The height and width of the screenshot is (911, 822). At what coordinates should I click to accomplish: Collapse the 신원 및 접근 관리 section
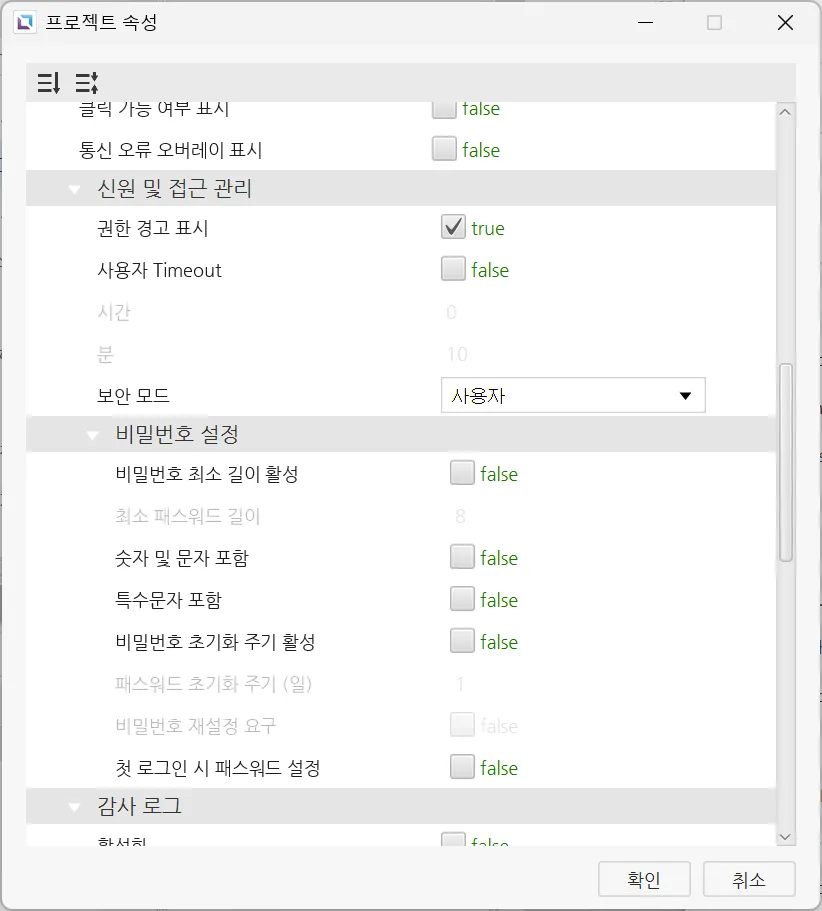click(x=75, y=188)
